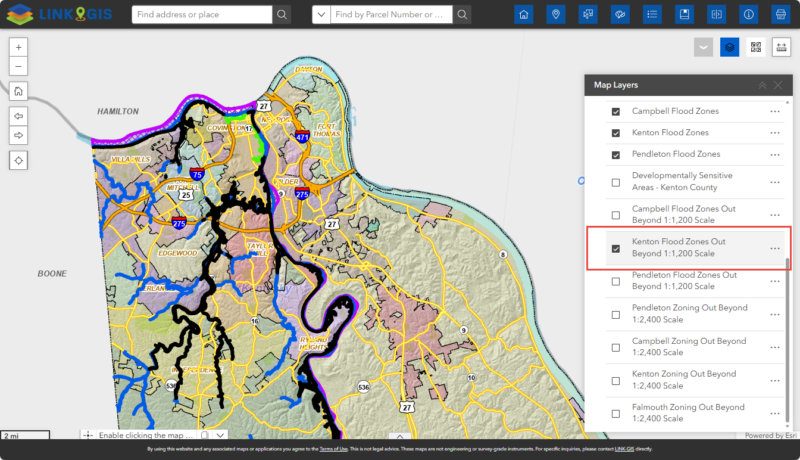The height and width of the screenshot is (460, 800).
Task: Uncheck Pendleton Flood Zones layer
Action: [616, 155]
